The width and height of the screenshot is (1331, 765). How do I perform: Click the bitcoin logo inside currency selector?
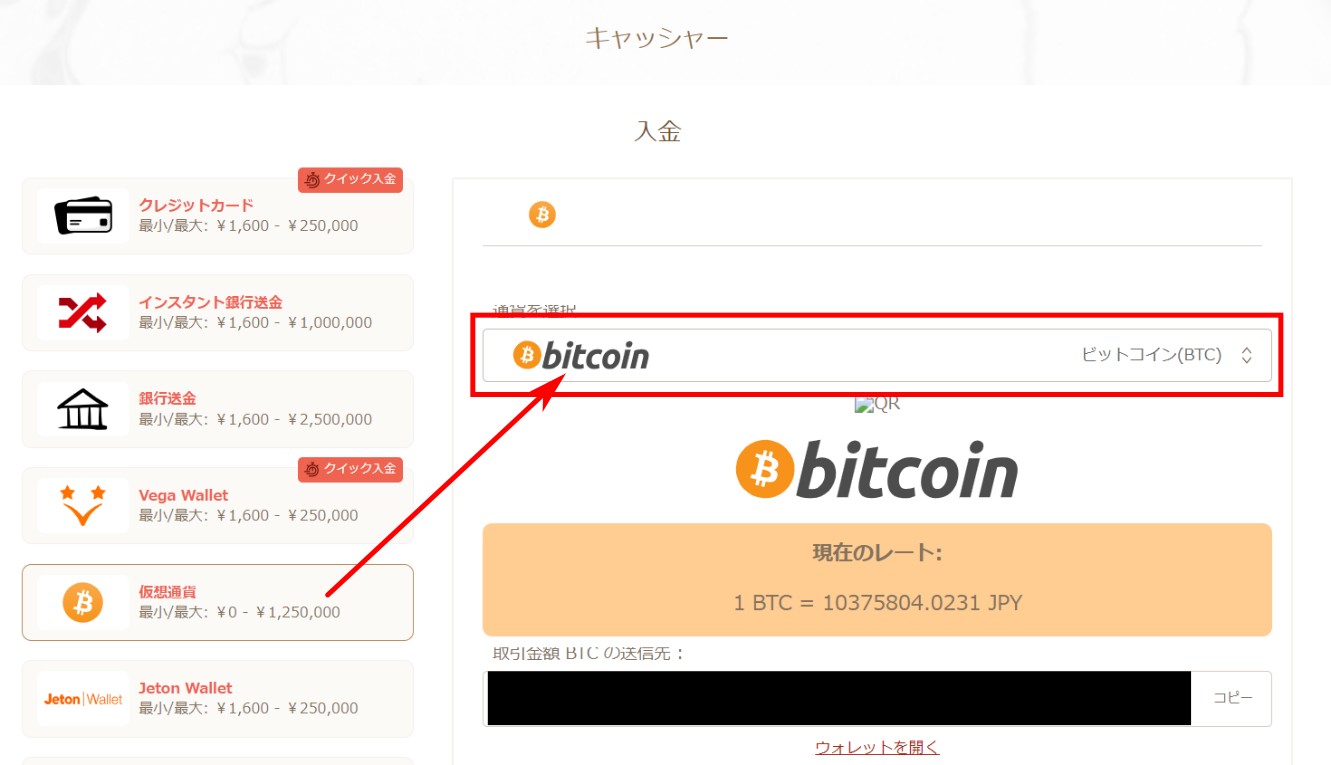tap(581, 355)
